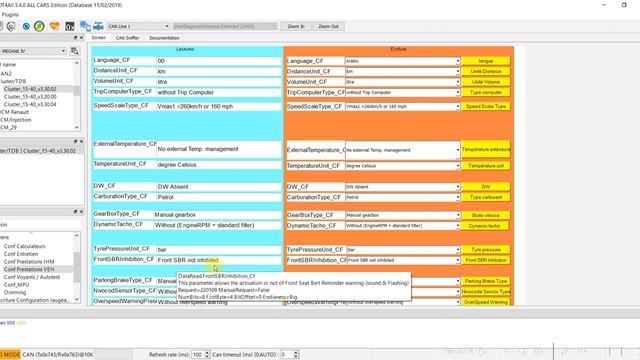This screenshot has height=360, width=640.
Task: Close the configuration tree panel
Action: (x=81, y=211)
